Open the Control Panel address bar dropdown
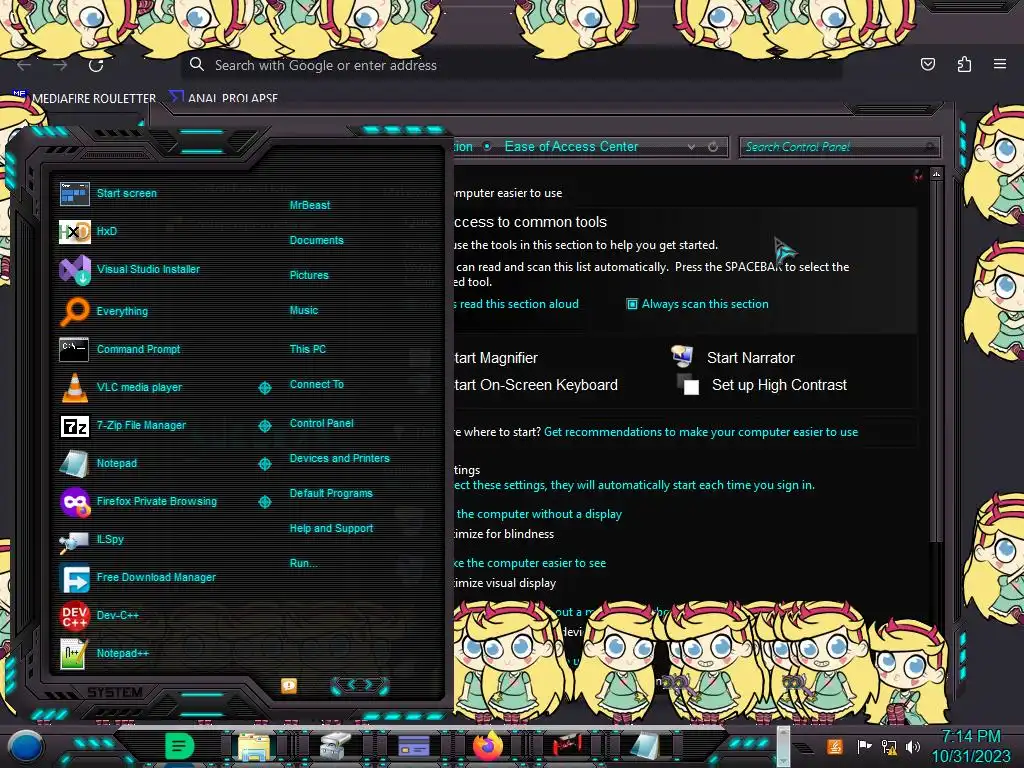1024x768 pixels. pos(691,147)
